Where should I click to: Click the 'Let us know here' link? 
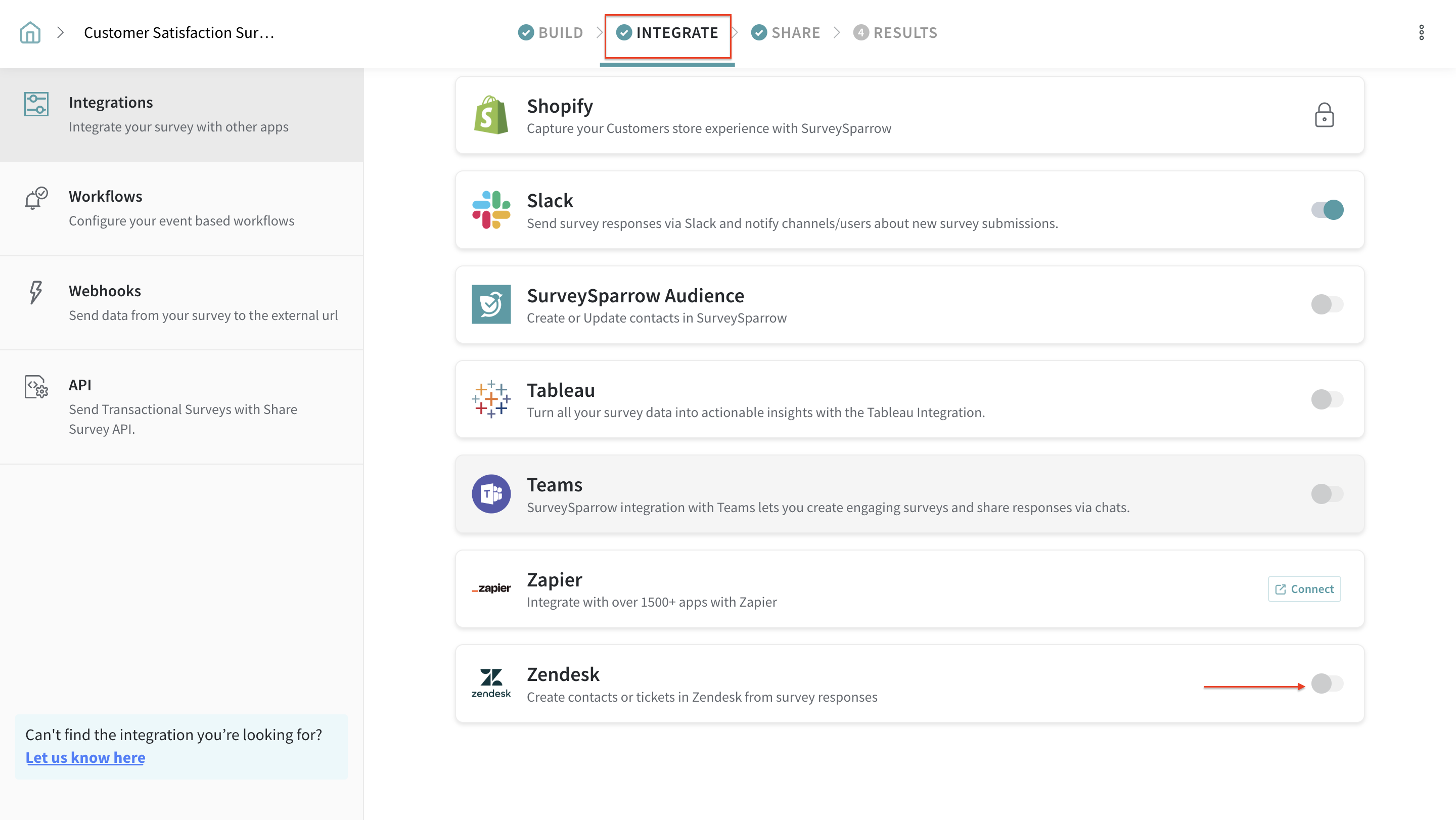pyautogui.click(x=85, y=757)
